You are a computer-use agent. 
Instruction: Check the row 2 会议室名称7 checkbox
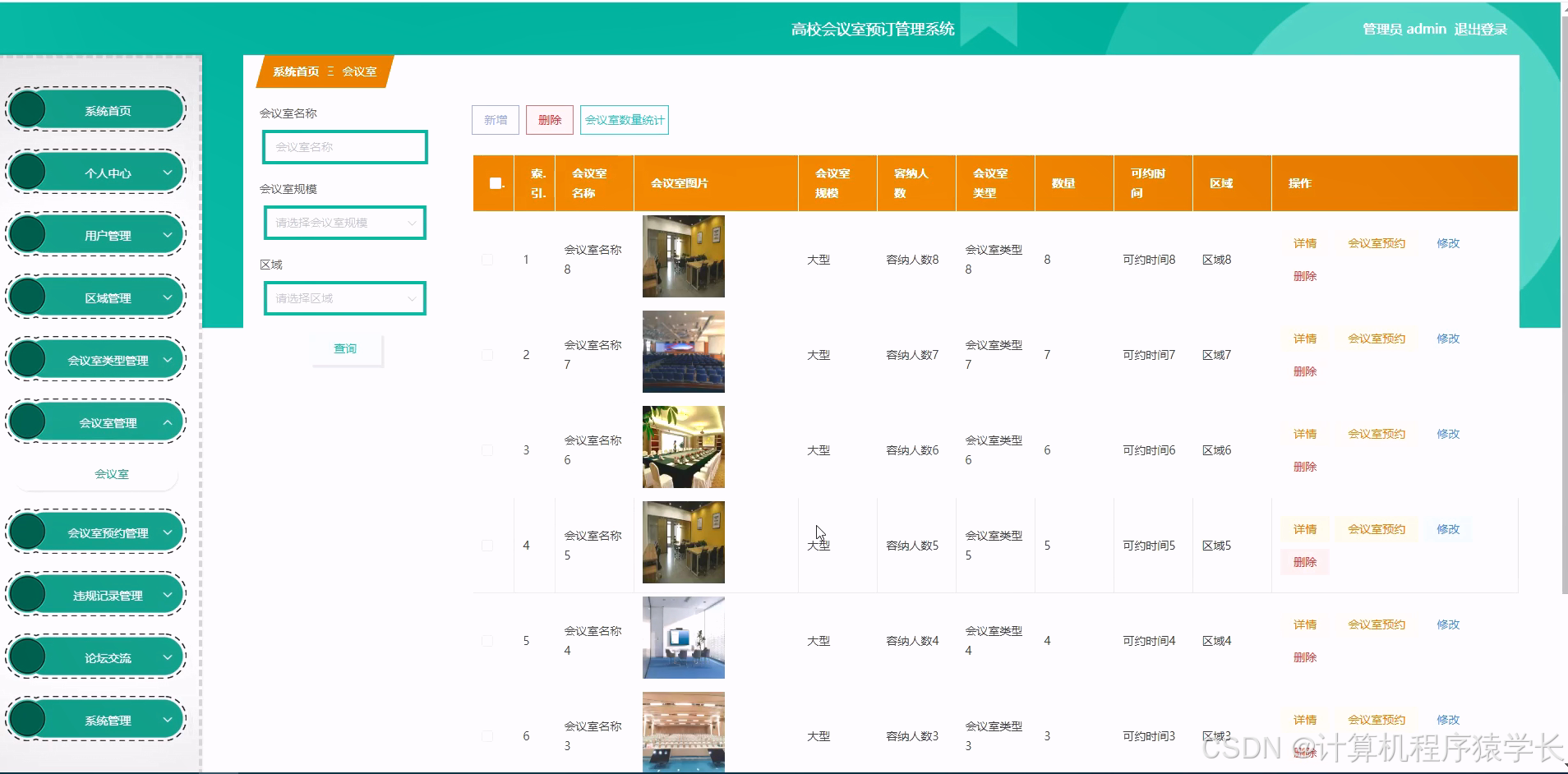click(x=487, y=355)
